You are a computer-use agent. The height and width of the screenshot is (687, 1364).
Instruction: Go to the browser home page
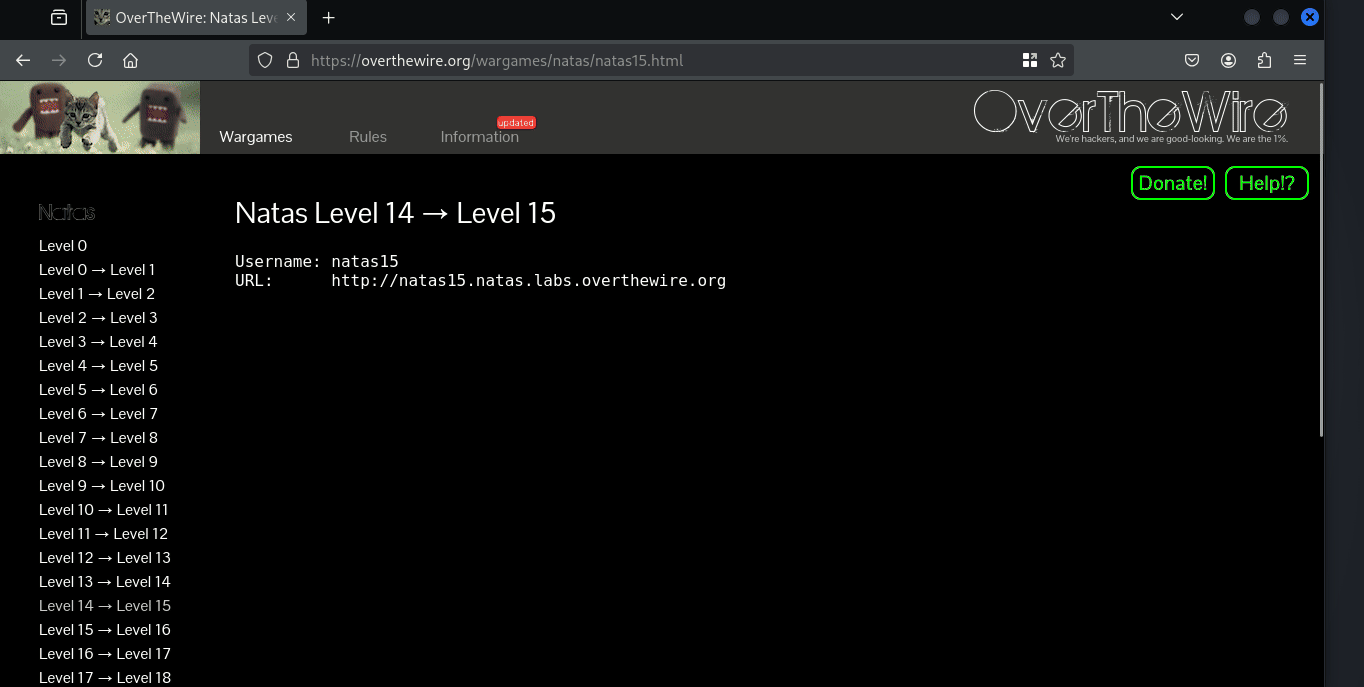[130, 60]
